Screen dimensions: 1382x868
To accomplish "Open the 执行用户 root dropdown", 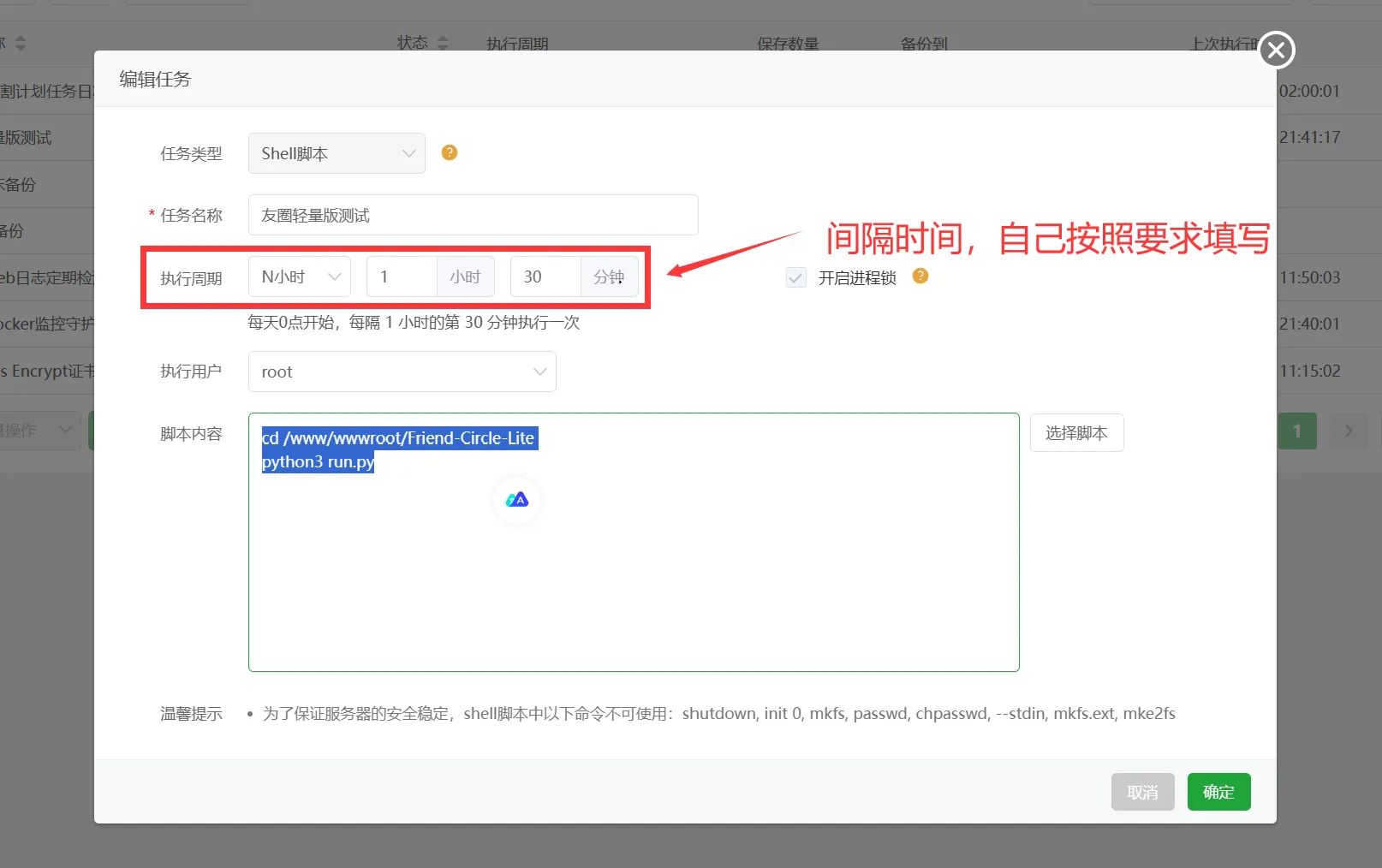I will tap(402, 372).
